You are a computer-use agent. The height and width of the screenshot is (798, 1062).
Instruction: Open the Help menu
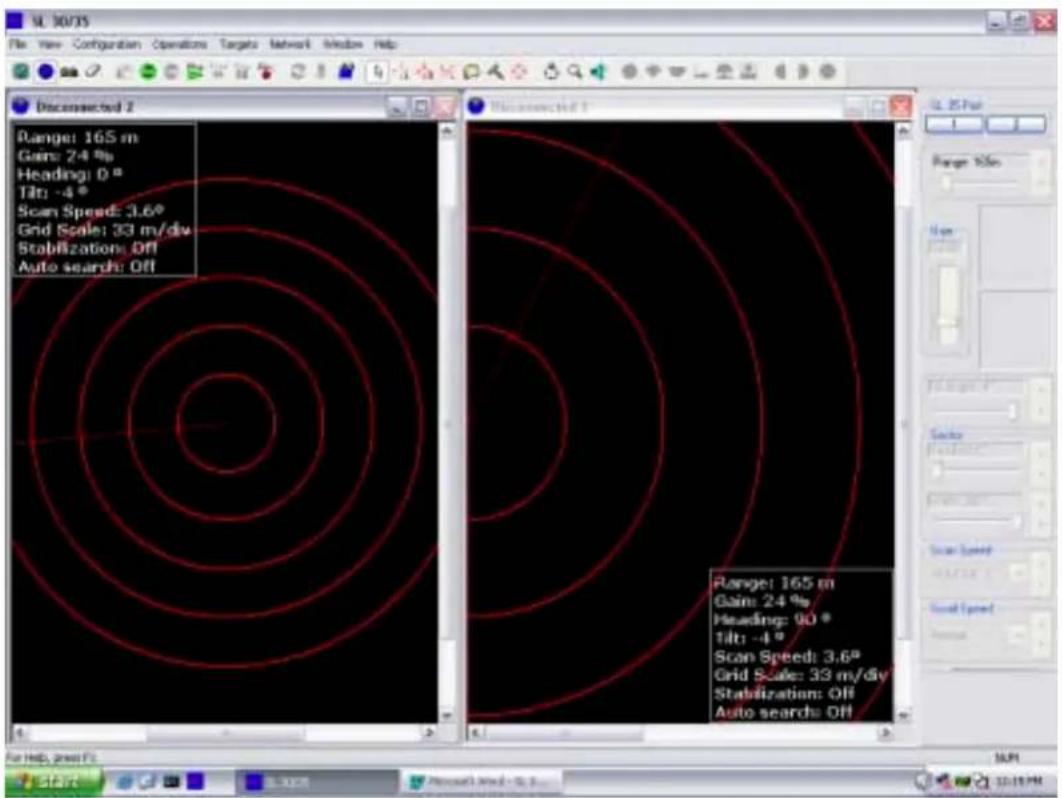pyautogui.click(x=385, y=44)
